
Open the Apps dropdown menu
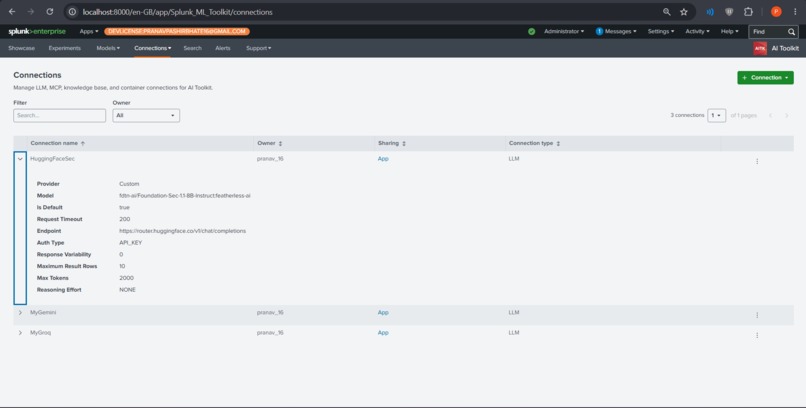click(x=88, y=31)
